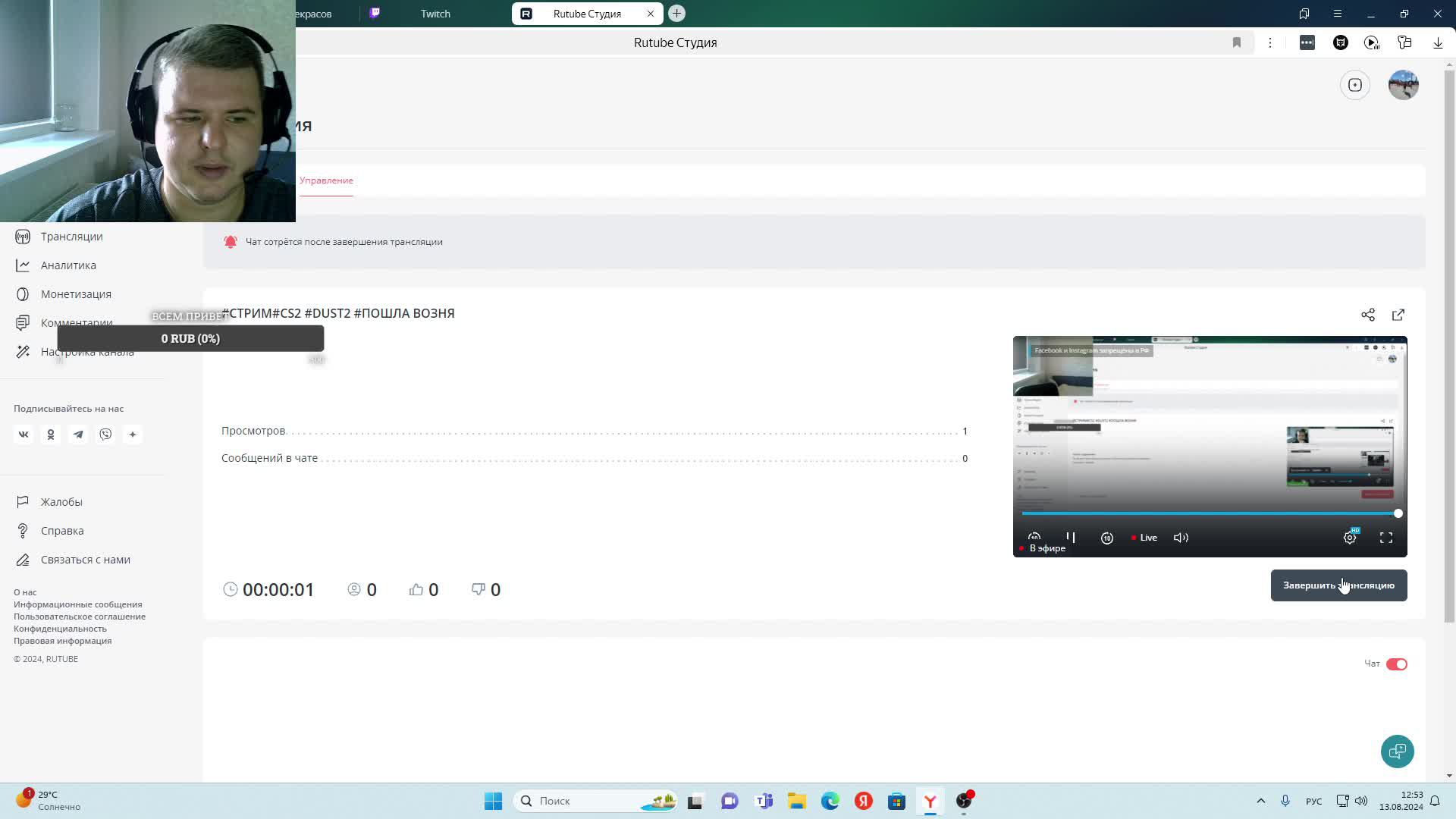Enter fullscreen mode in video player

1385,538
